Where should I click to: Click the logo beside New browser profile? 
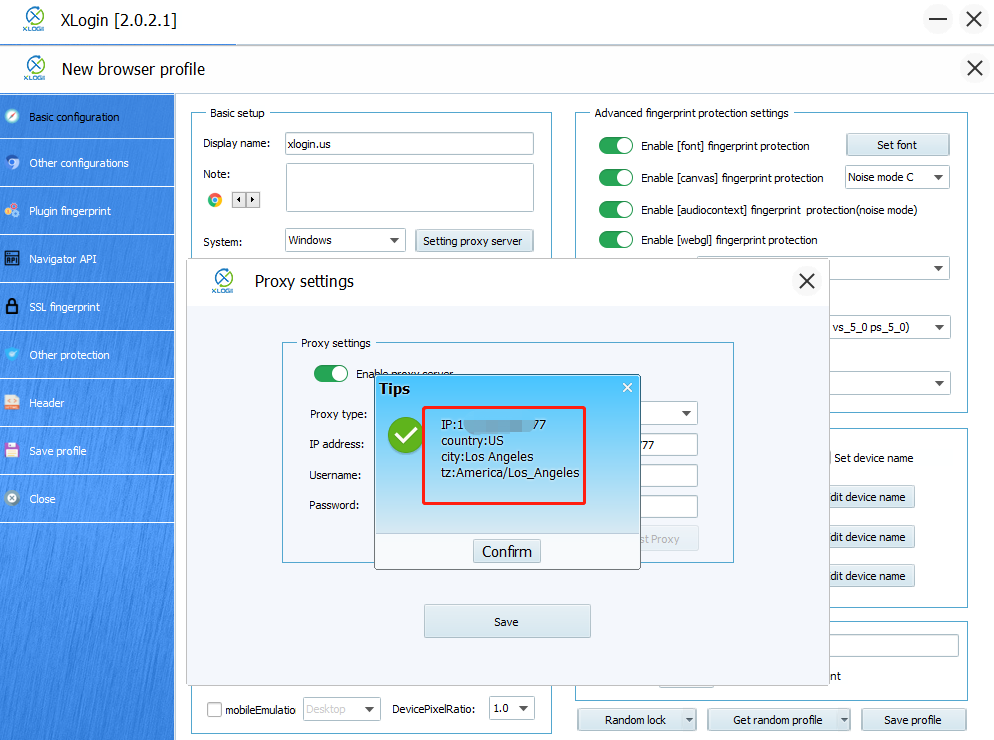pyautogui.click(x=35, y=68)
